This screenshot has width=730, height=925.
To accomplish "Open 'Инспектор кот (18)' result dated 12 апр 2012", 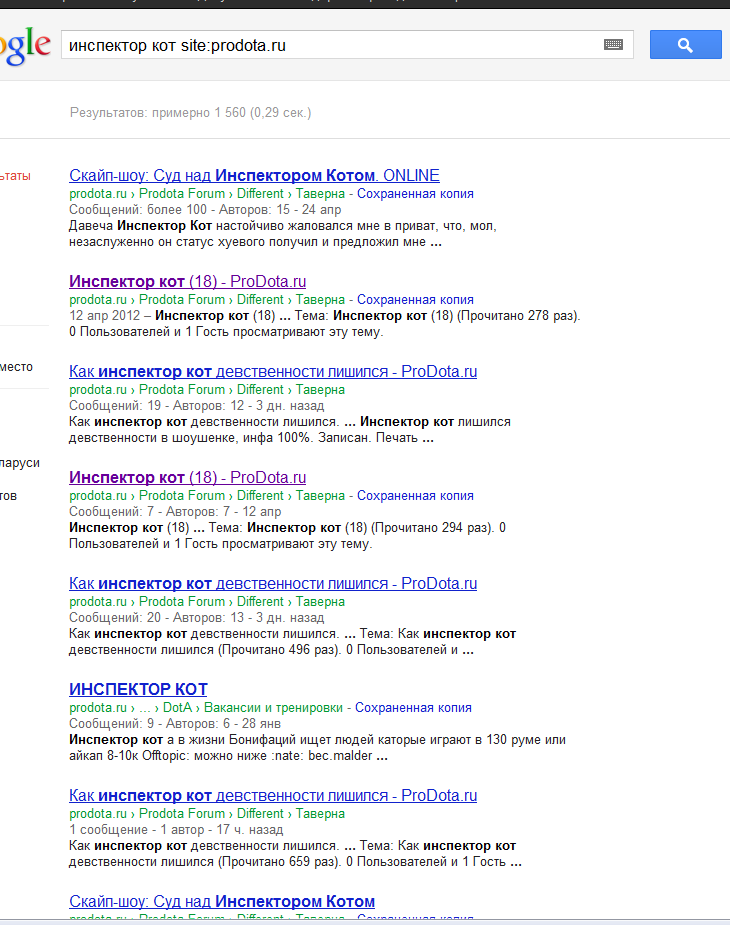I will coord(187,282).
